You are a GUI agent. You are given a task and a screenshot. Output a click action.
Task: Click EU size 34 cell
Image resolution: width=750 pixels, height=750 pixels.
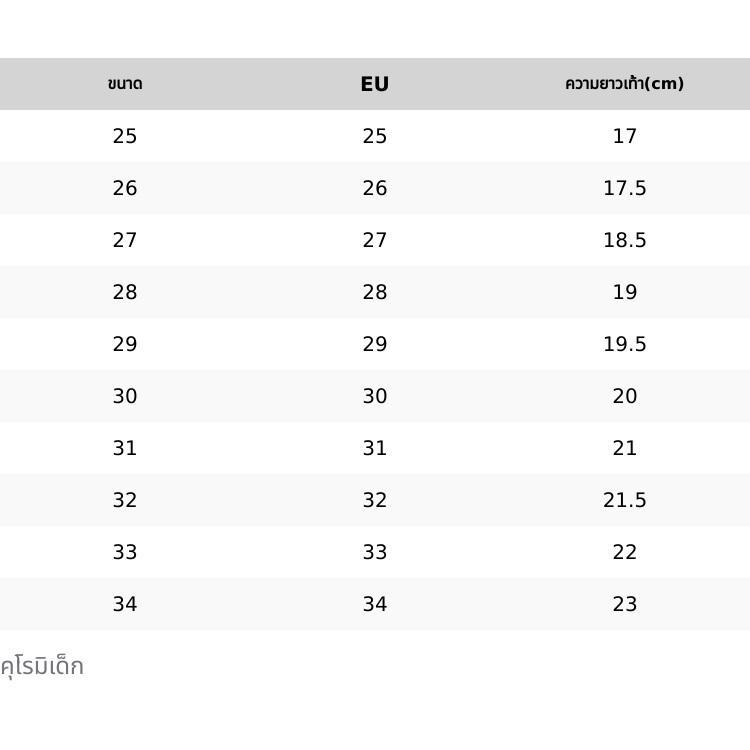click(x=375, y=604)
